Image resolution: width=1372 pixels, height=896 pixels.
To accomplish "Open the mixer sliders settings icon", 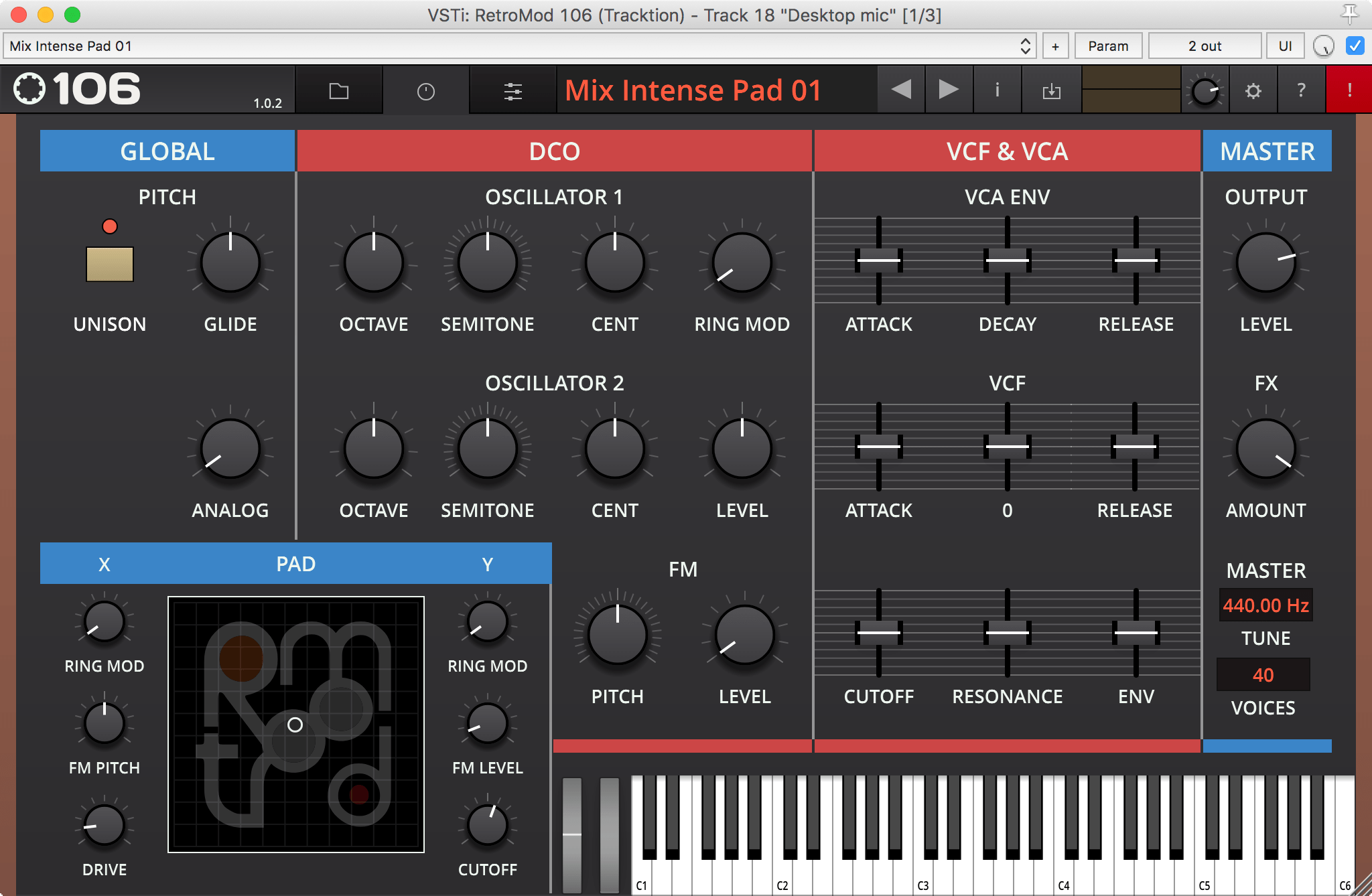I will pyautogui.click(x=513, y=90).
